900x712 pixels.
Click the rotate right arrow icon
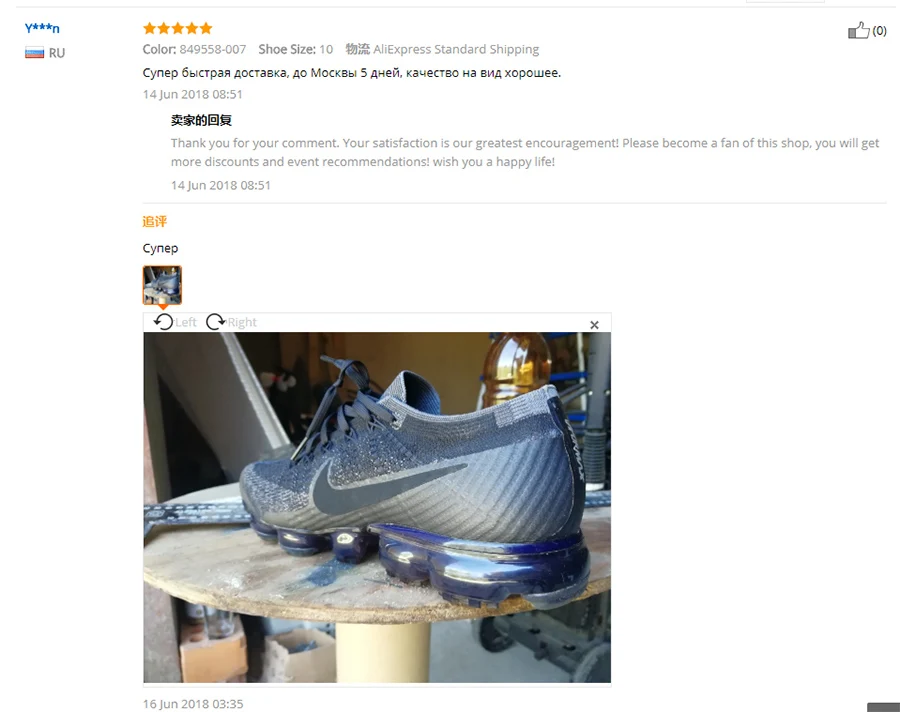click(215, 322)
